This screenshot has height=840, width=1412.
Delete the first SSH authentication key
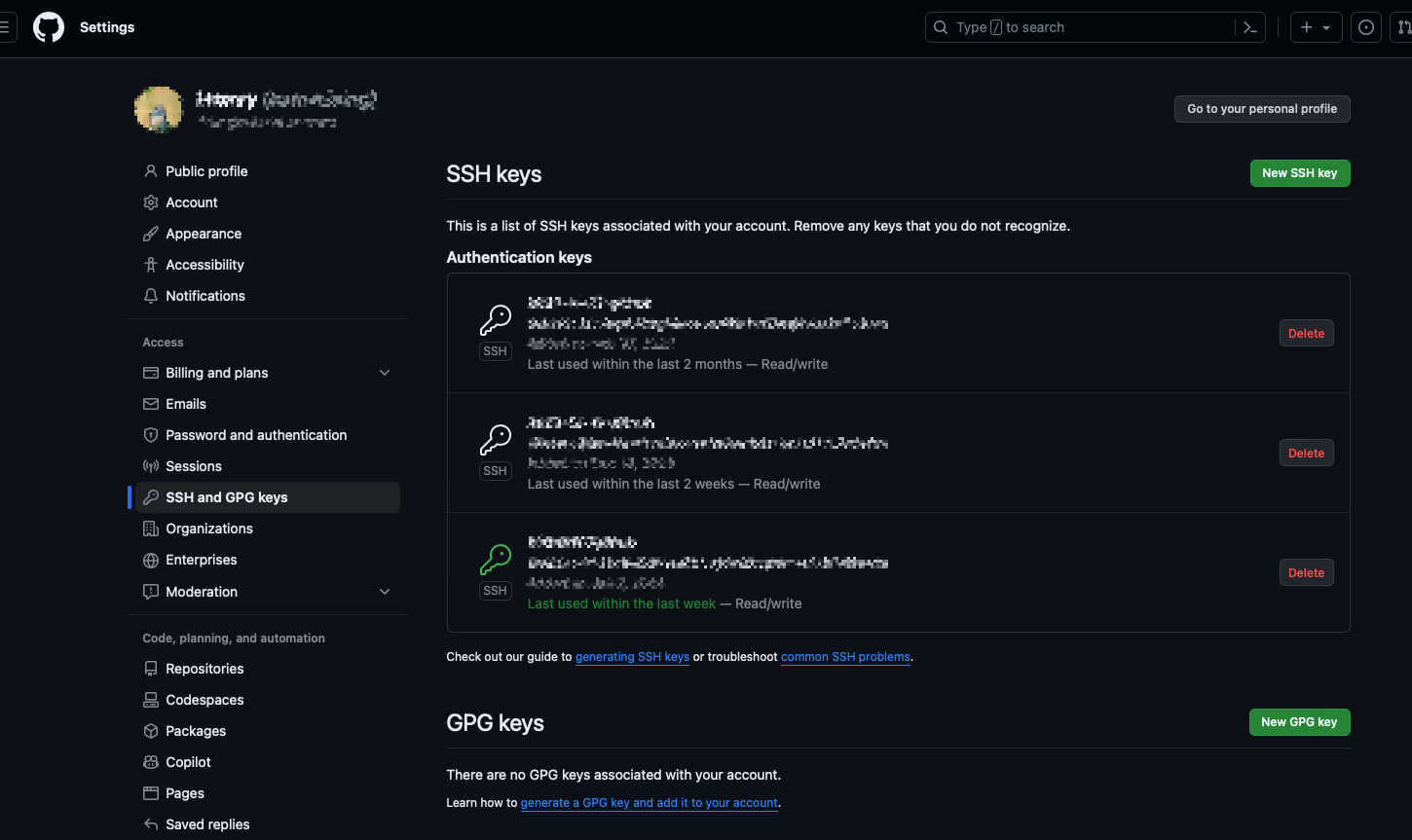[x=1306, y=334]
